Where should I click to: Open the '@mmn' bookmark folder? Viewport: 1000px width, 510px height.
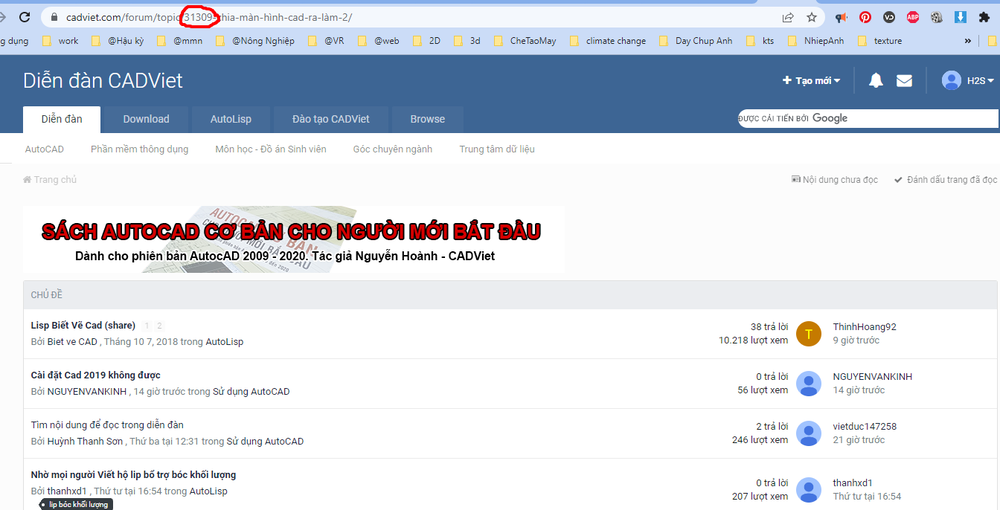coord(180,41)
